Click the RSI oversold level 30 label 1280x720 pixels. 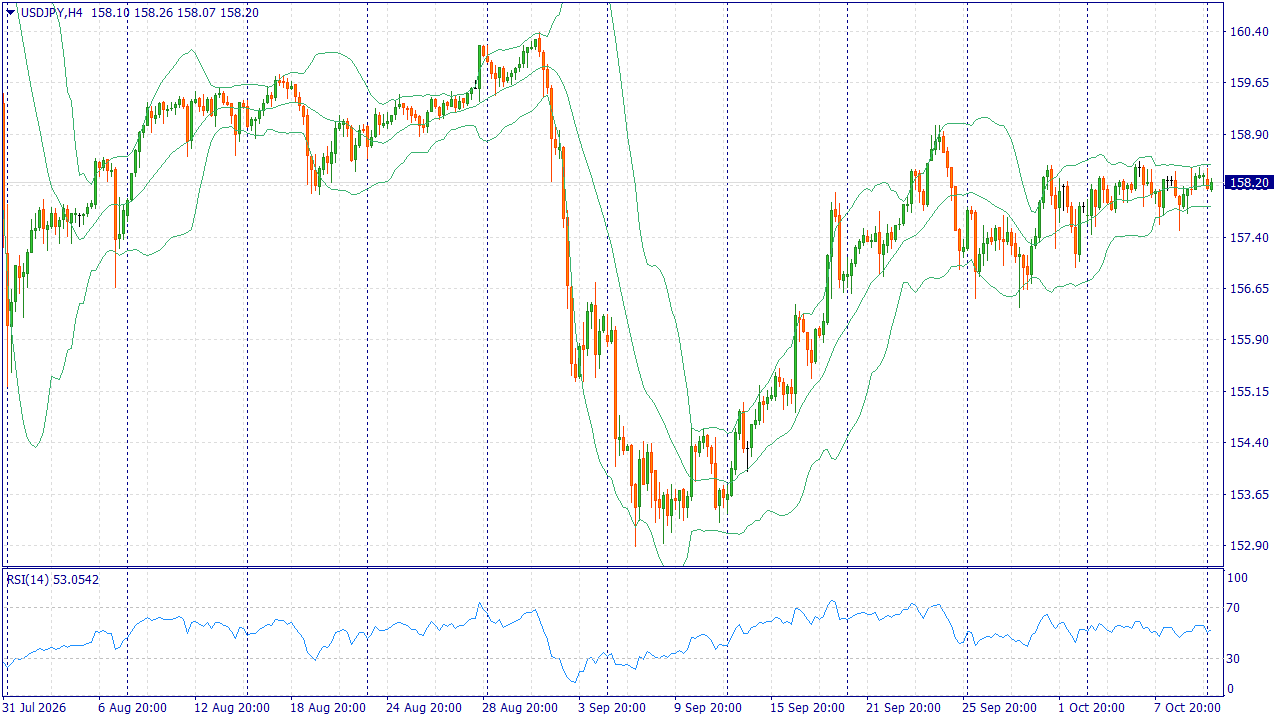point(1235,658)
